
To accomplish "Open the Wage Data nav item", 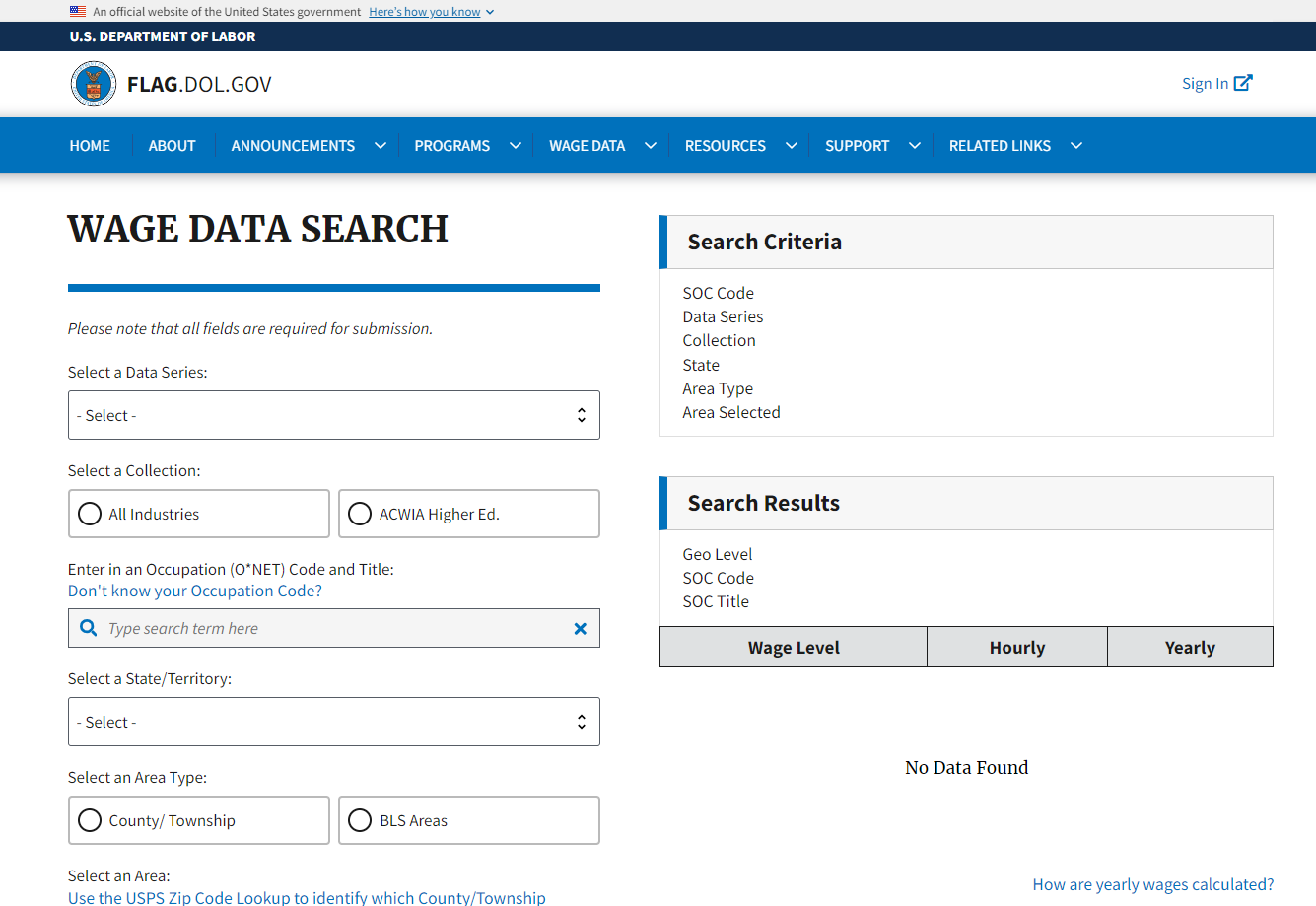I will 588,146.
